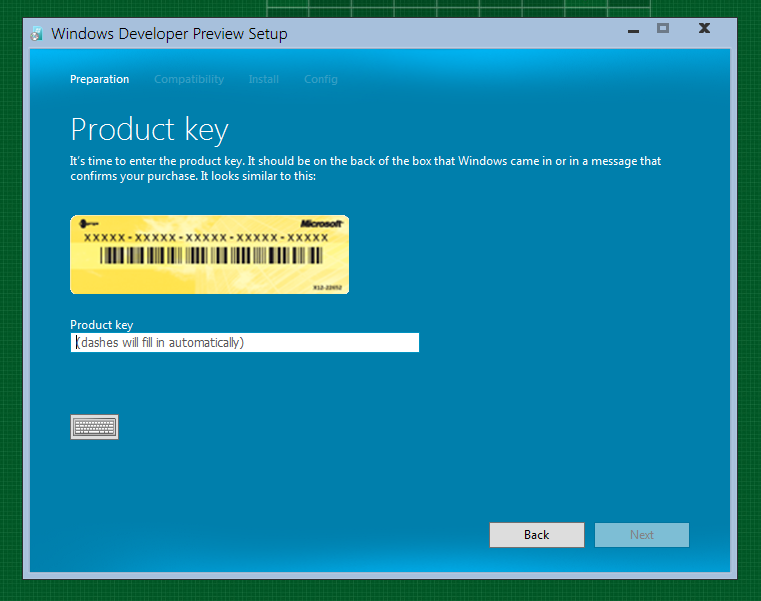This screenshot has width=761, height=601.
Task: Click the instruction text about entering product key
Action: [x=365, y=168]
